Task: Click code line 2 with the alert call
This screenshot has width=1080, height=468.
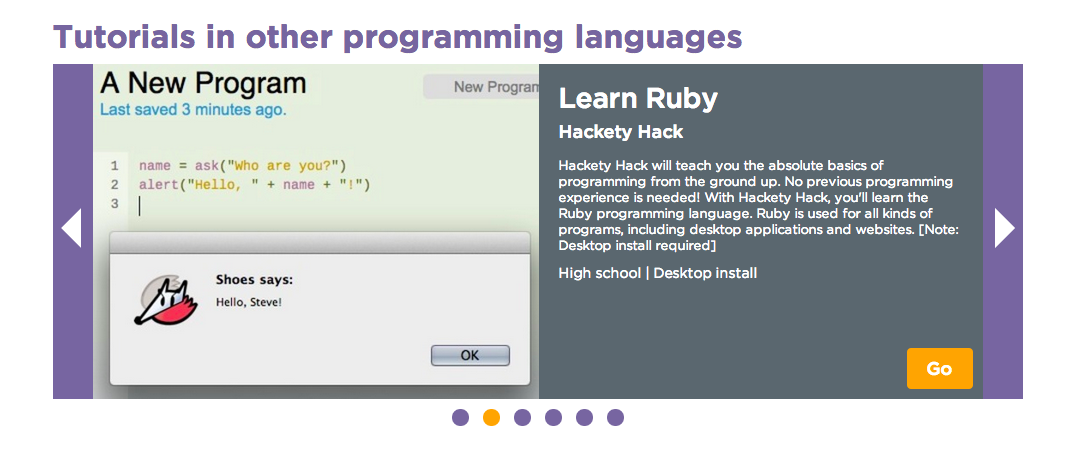Action: 254,185
